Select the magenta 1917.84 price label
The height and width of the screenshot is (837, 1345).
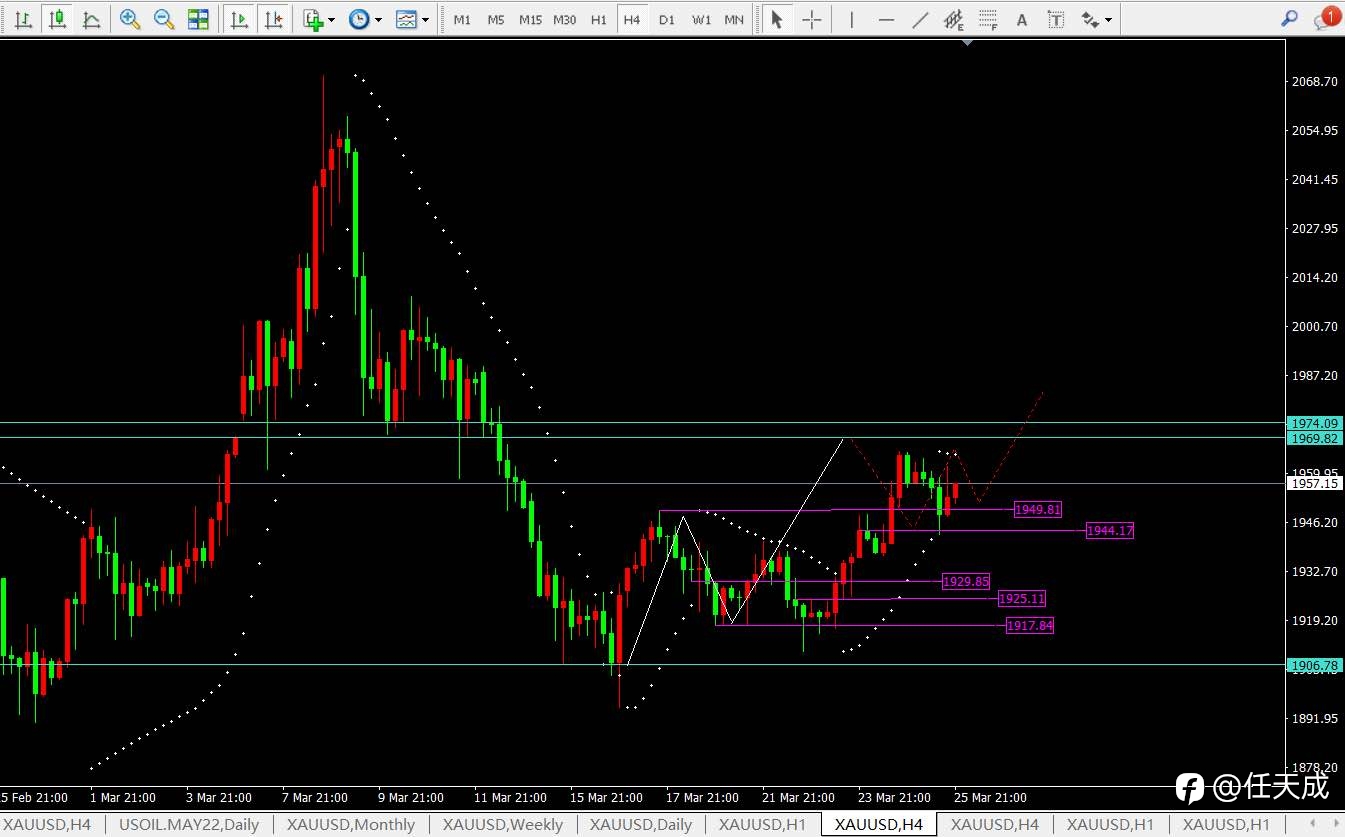click(x=1030, y=626)
